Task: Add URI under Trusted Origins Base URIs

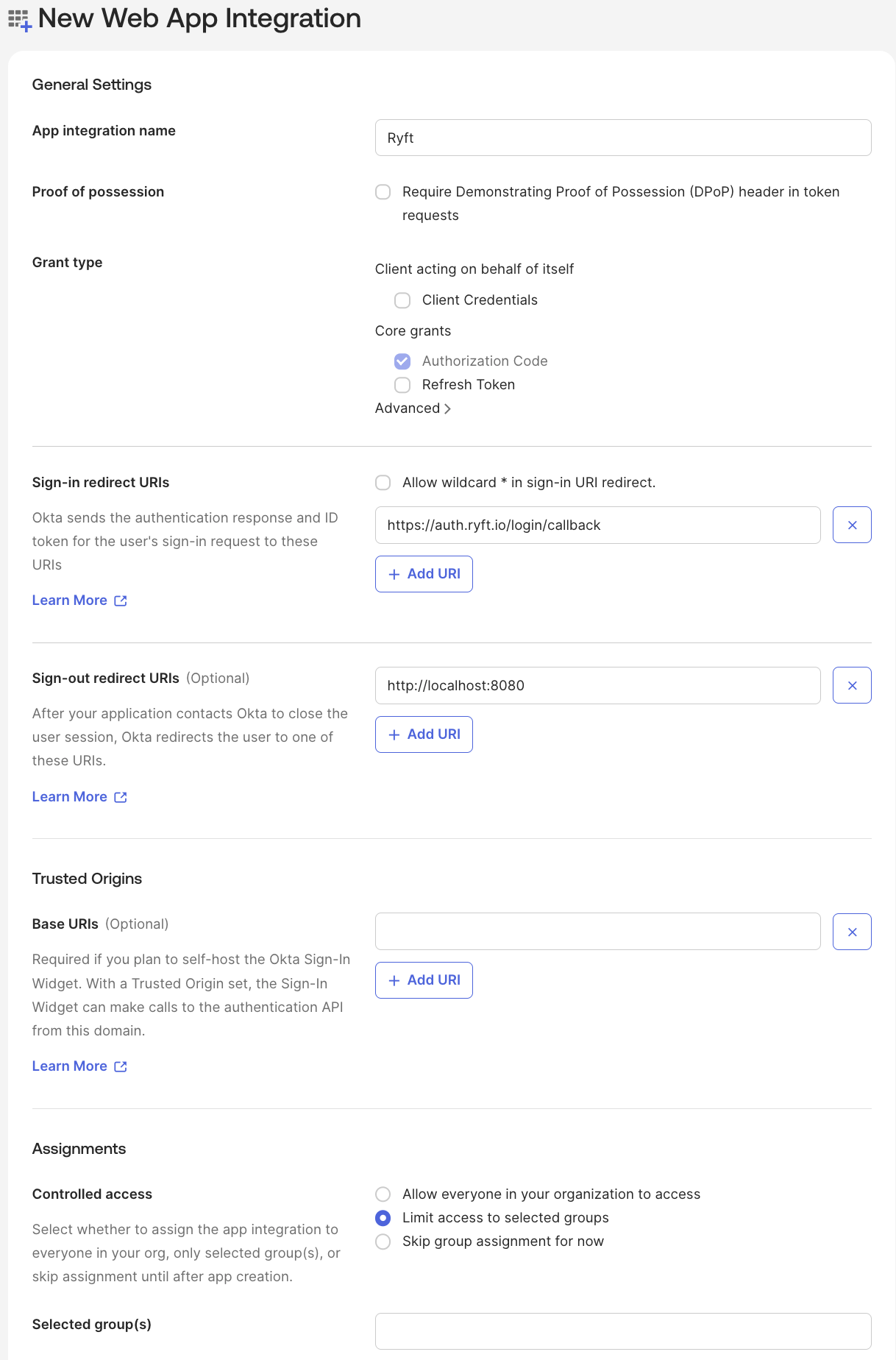Action: (424, 980)
